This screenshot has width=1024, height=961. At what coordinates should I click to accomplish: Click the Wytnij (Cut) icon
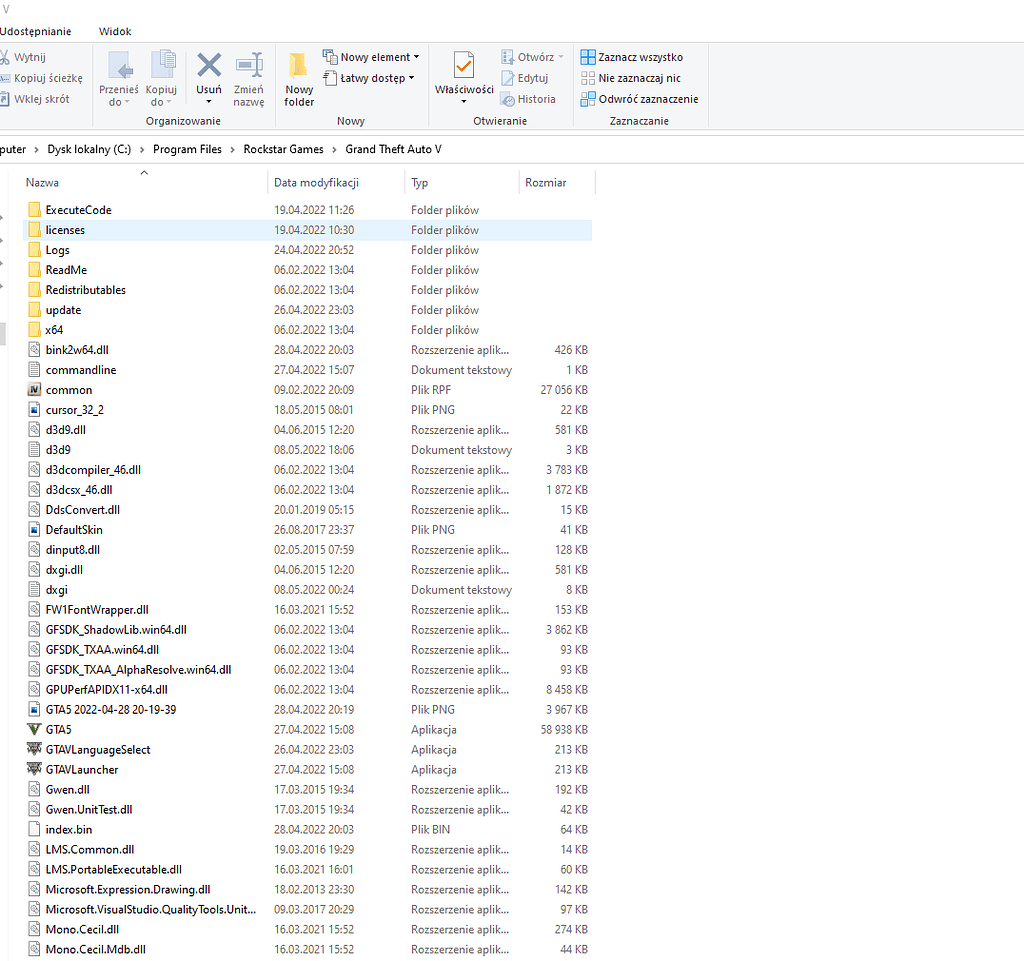coord(14,59)
